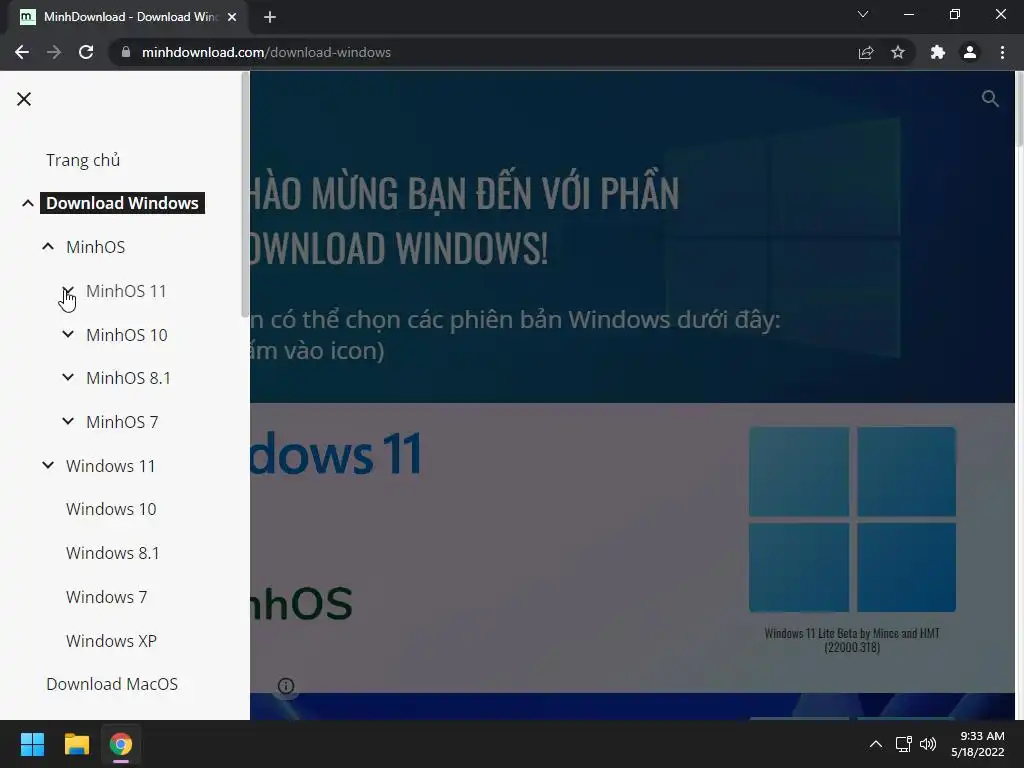1024x768 pixels.
Task: Collapse the Download Windows submenu
Action: (27, 203)
